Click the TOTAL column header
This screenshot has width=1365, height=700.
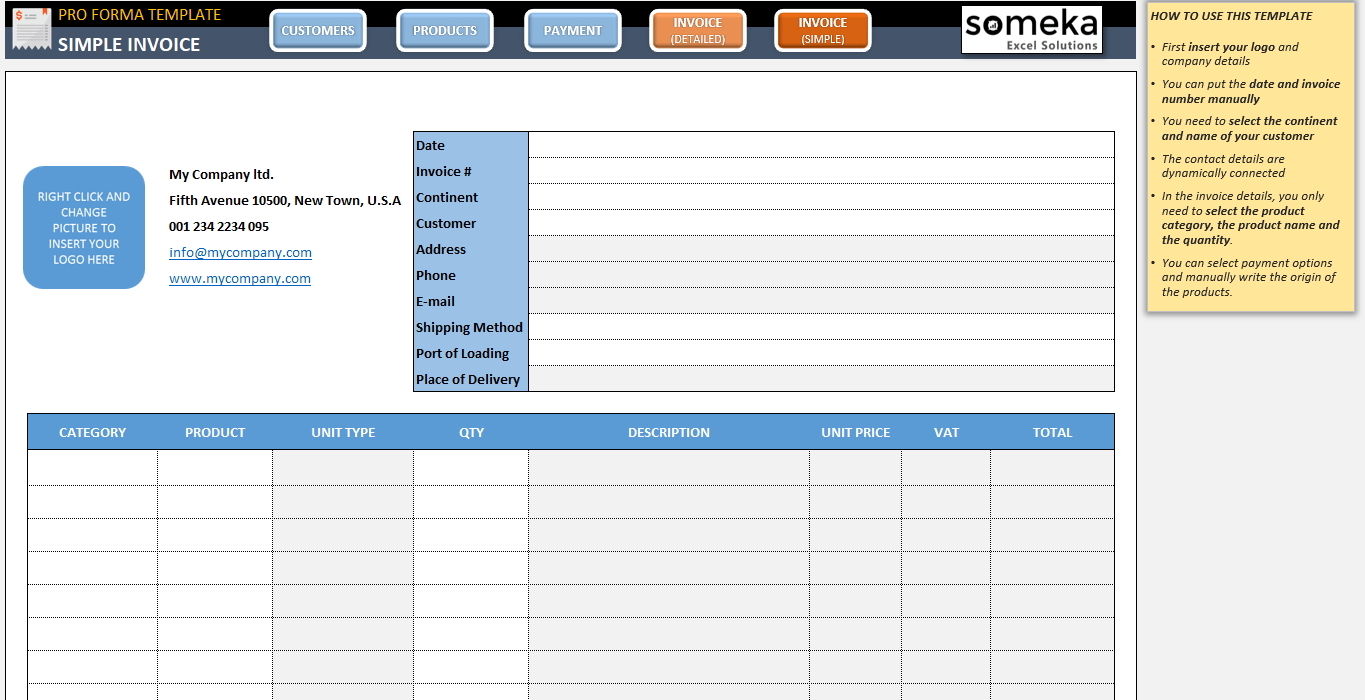1052,433
